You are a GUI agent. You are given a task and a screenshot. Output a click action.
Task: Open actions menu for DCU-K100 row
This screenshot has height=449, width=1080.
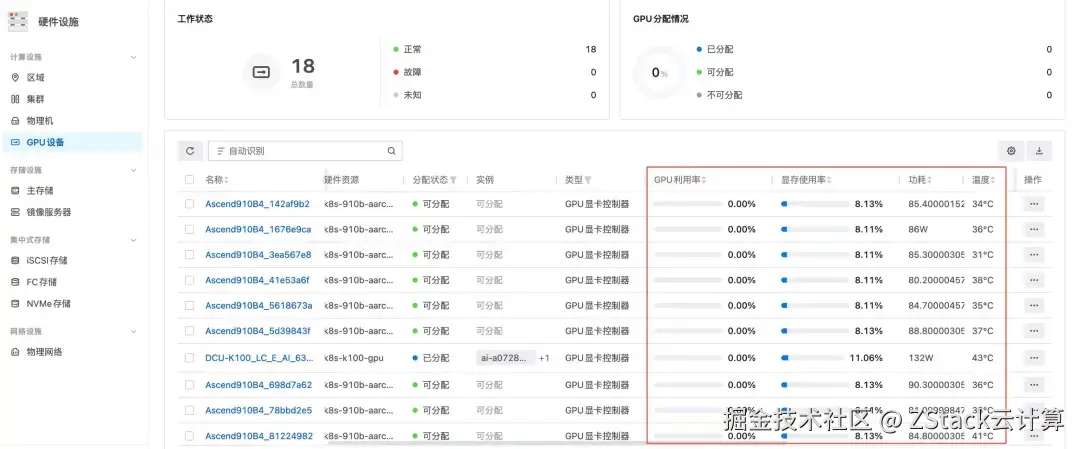click(x=1034, y=358)
